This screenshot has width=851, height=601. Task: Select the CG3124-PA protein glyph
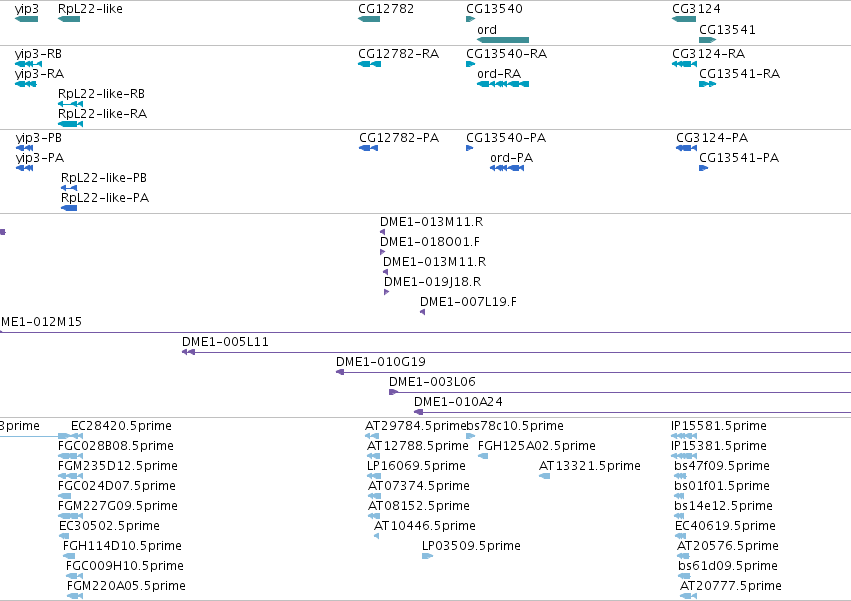pos(687,148)
